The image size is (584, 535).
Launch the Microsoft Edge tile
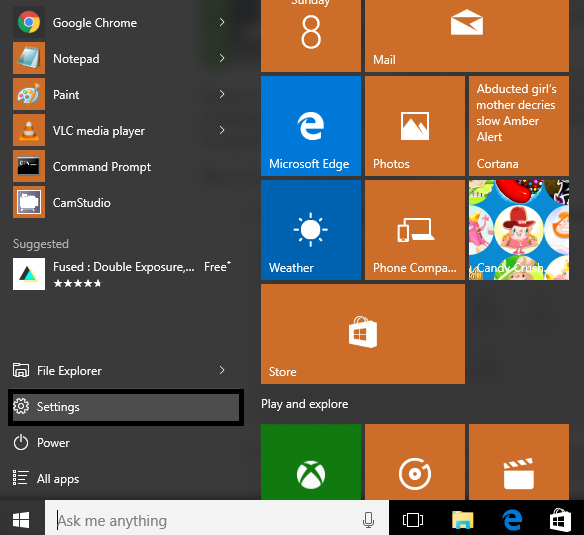point(311,126)
